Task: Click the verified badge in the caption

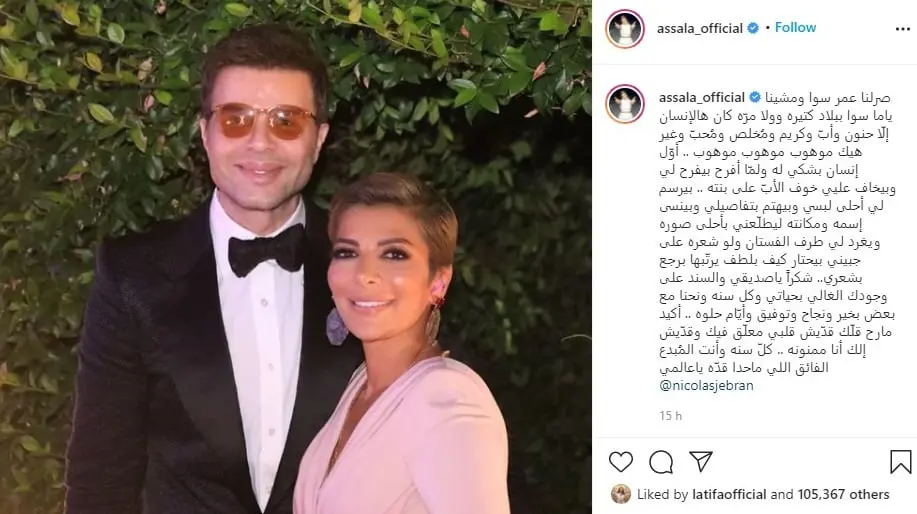Action: tap(756, 97)
